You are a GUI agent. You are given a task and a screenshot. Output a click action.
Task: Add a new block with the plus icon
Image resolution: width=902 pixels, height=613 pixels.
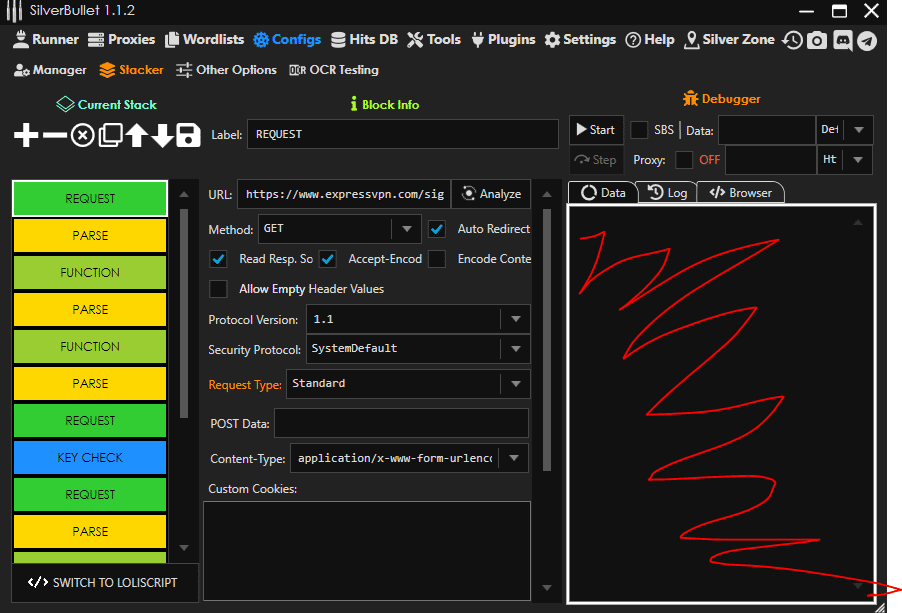(26, 136)
